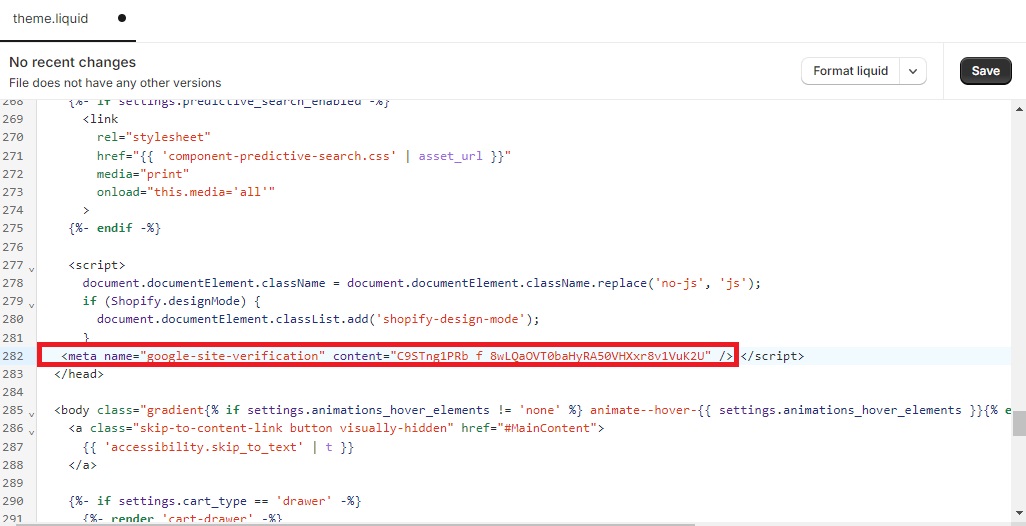Select line number 269 in the gutter
Viewport: 1026px width, 526px height.
coord(13,119)
